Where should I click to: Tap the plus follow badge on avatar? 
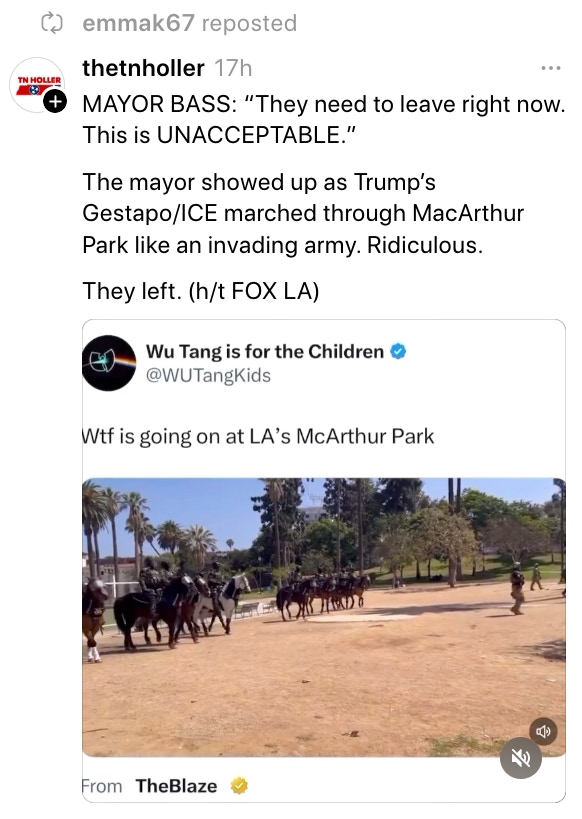tap(54, 101)
